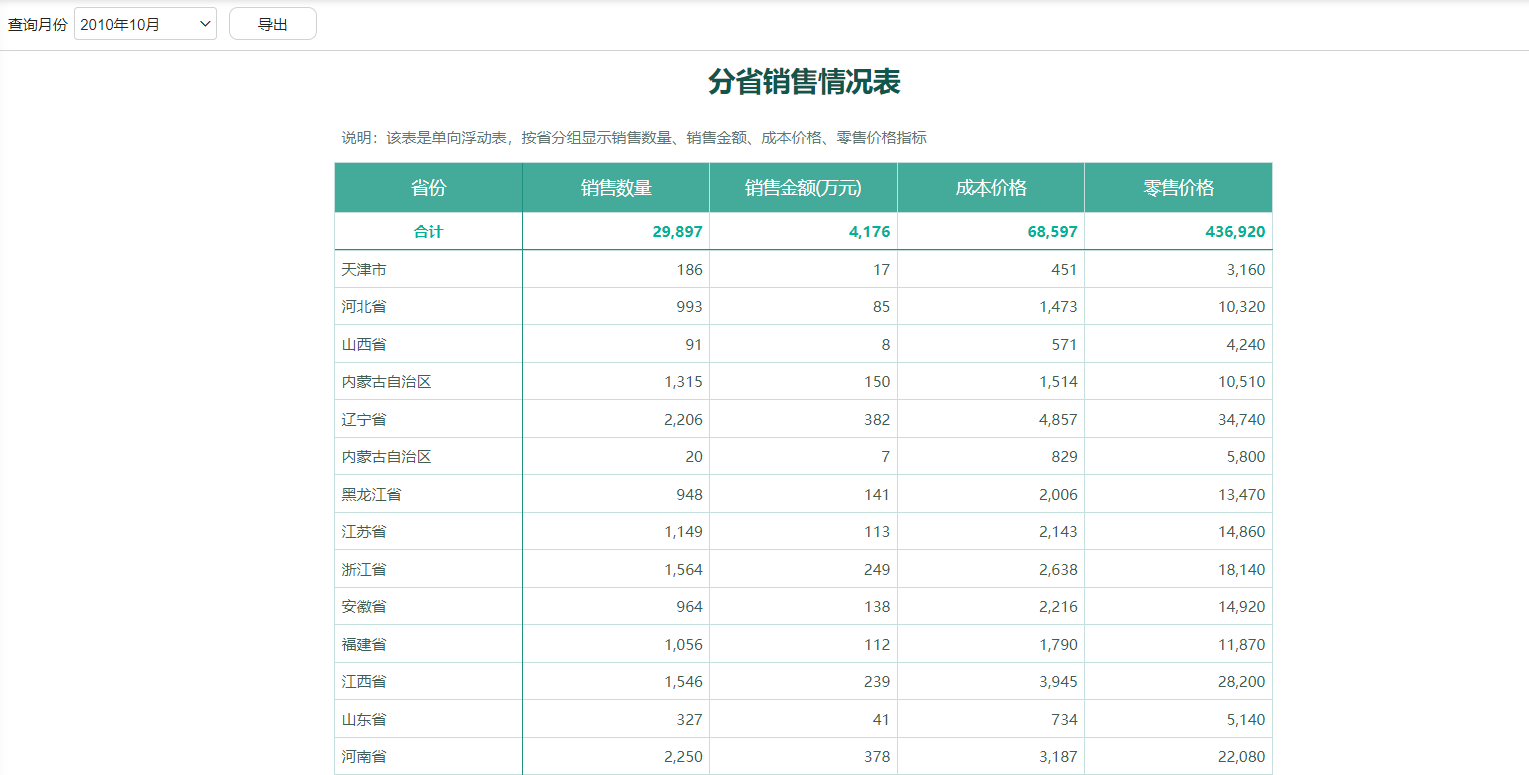Click the 销售金额(万元) column header
This screenshot has width=1529, height=775.
coord(802,187)
